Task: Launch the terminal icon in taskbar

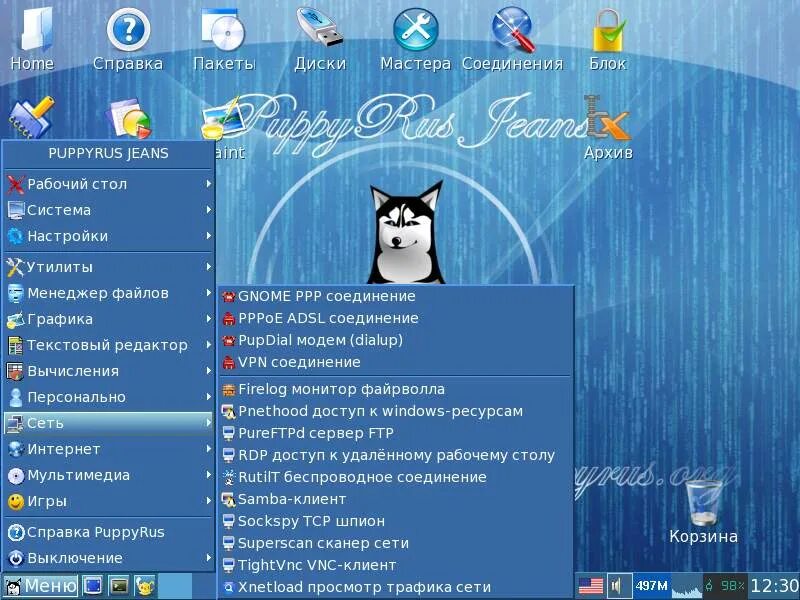Action: 119,586
